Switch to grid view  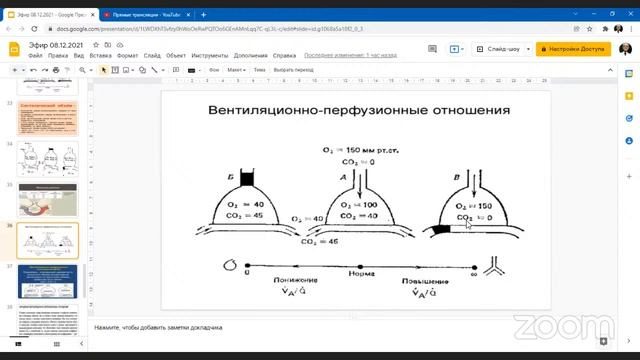point(57,344)
